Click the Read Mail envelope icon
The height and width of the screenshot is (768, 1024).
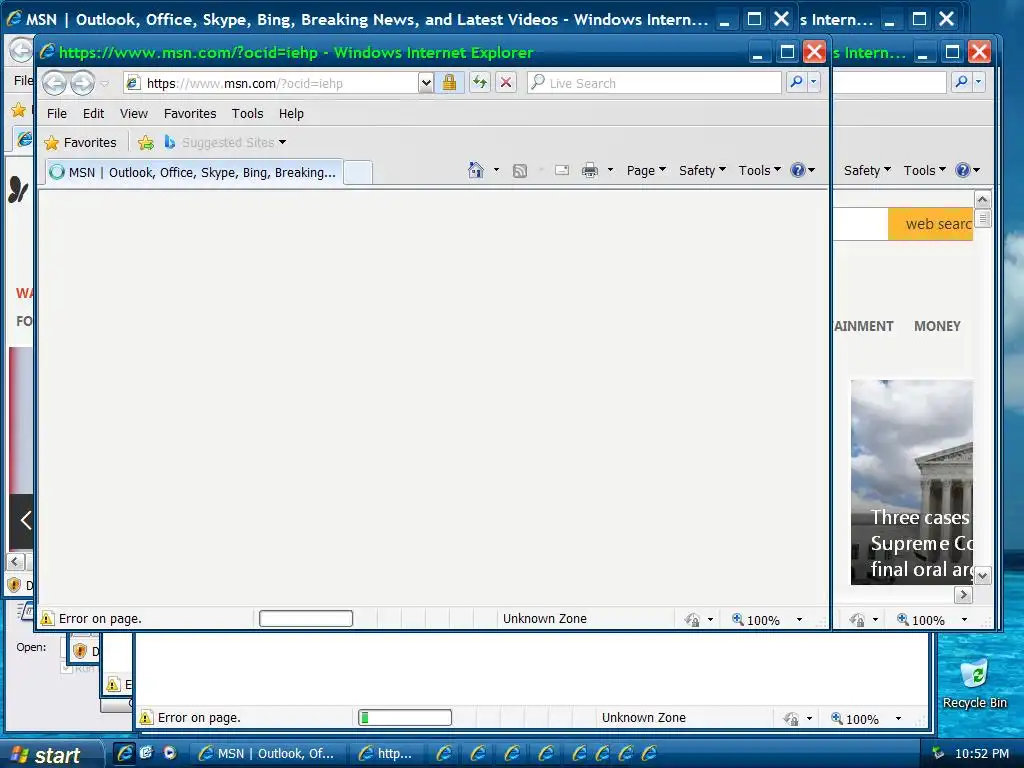(562, 170)
